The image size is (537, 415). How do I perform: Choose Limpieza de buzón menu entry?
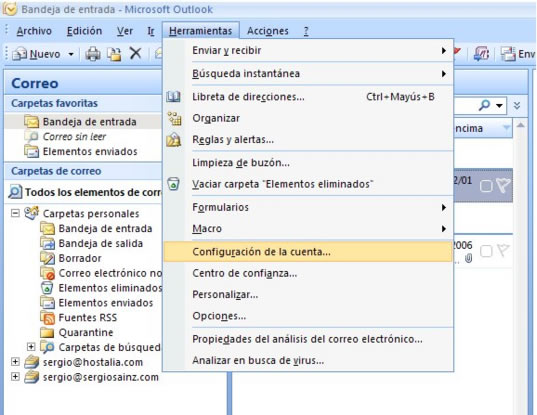(308, 162)
